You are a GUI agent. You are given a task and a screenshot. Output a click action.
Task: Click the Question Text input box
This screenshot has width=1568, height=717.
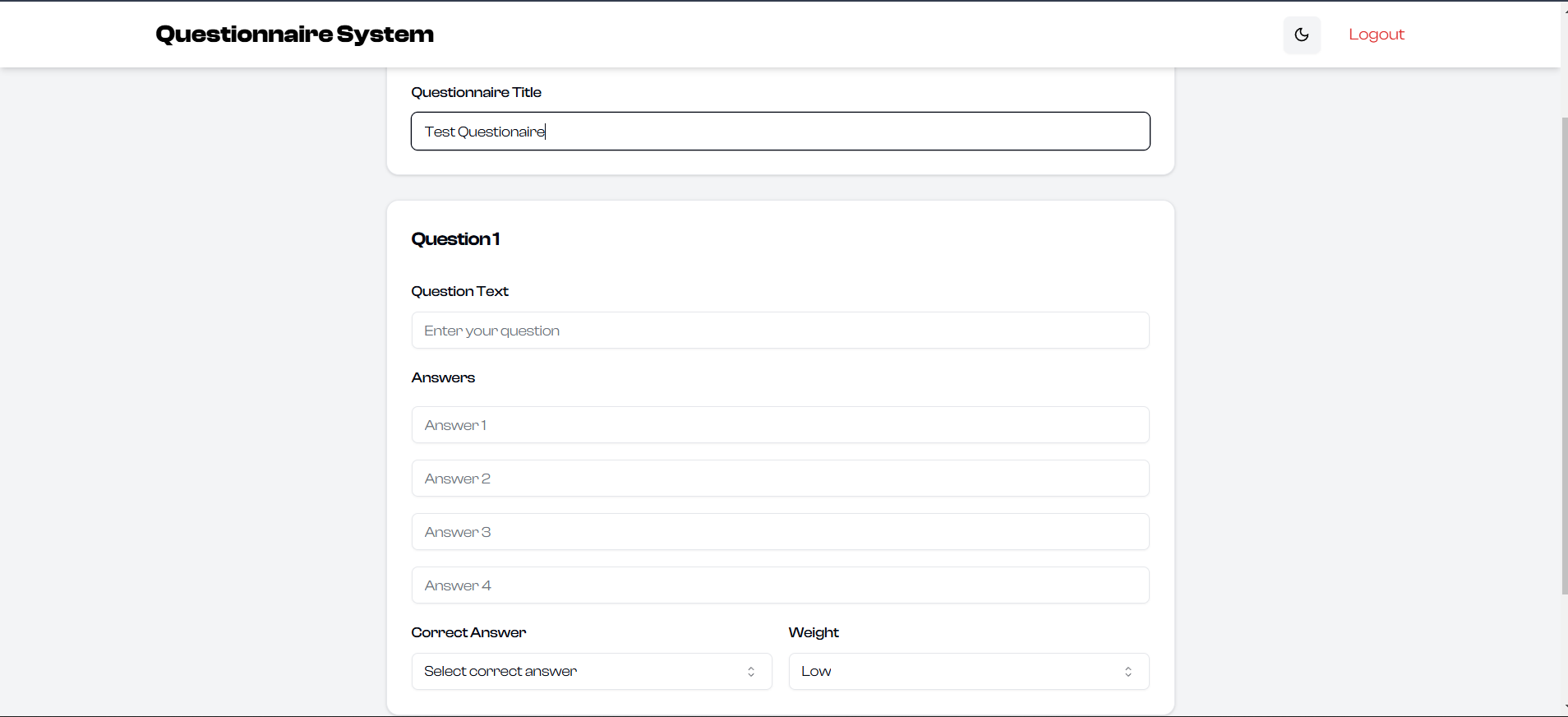[780, 331]
